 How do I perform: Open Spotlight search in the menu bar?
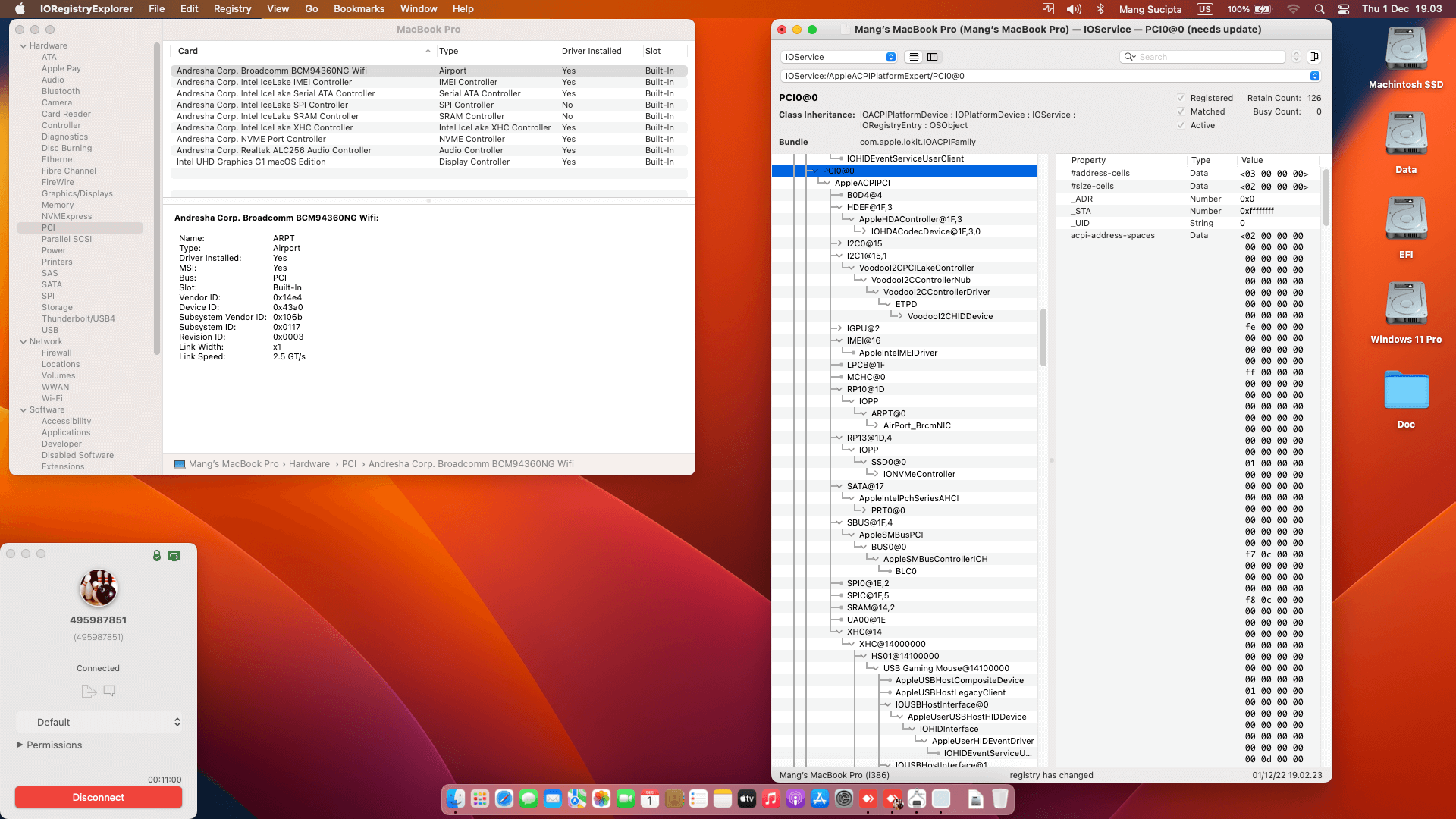pos(1319,9)
